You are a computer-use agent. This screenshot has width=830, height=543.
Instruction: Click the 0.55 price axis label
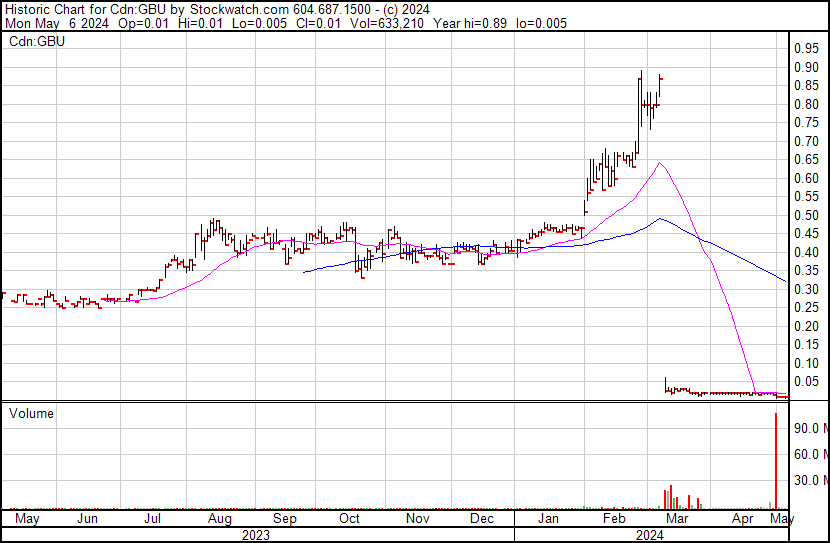coord(806,197)
